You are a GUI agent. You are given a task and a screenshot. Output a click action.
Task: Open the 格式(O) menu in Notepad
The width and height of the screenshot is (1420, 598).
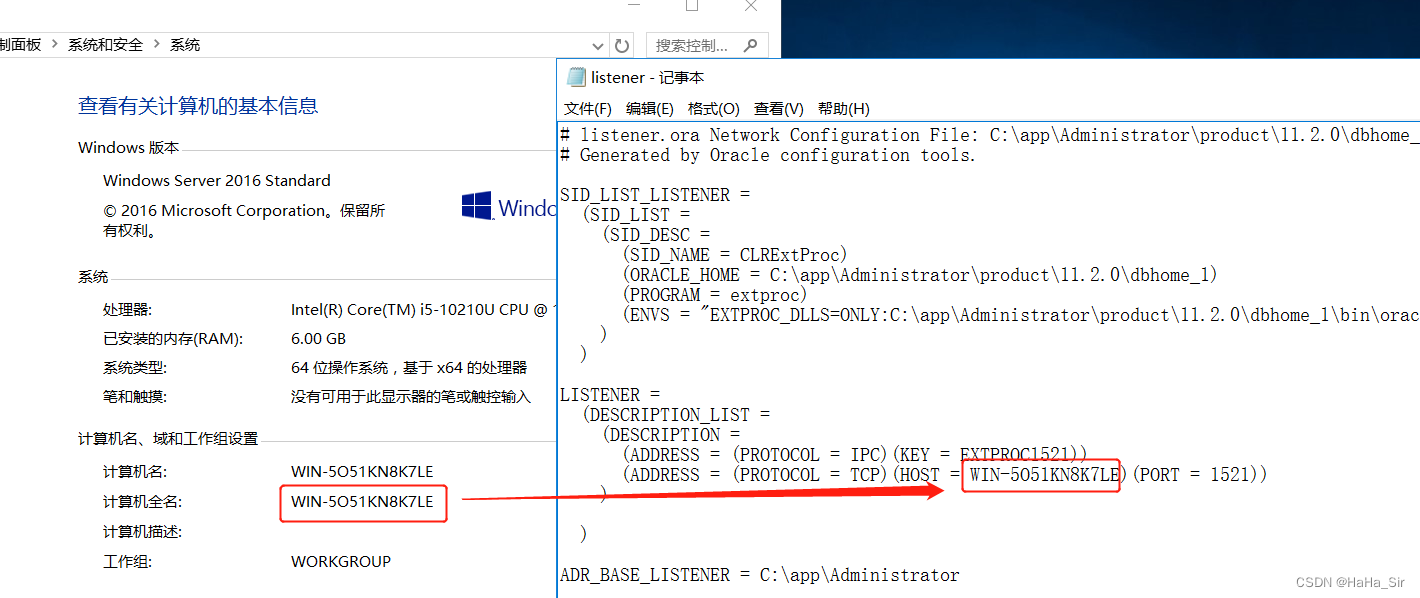pyautogui.click(x=714, y=108)
